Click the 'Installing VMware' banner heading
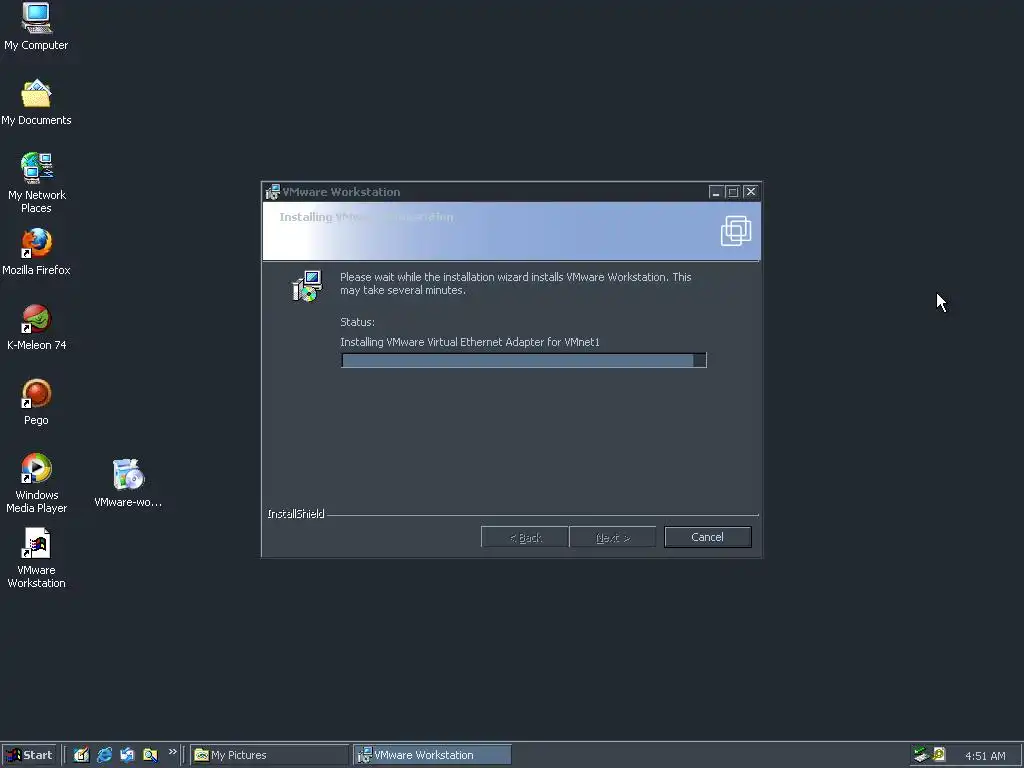 (x=366, y=217)
